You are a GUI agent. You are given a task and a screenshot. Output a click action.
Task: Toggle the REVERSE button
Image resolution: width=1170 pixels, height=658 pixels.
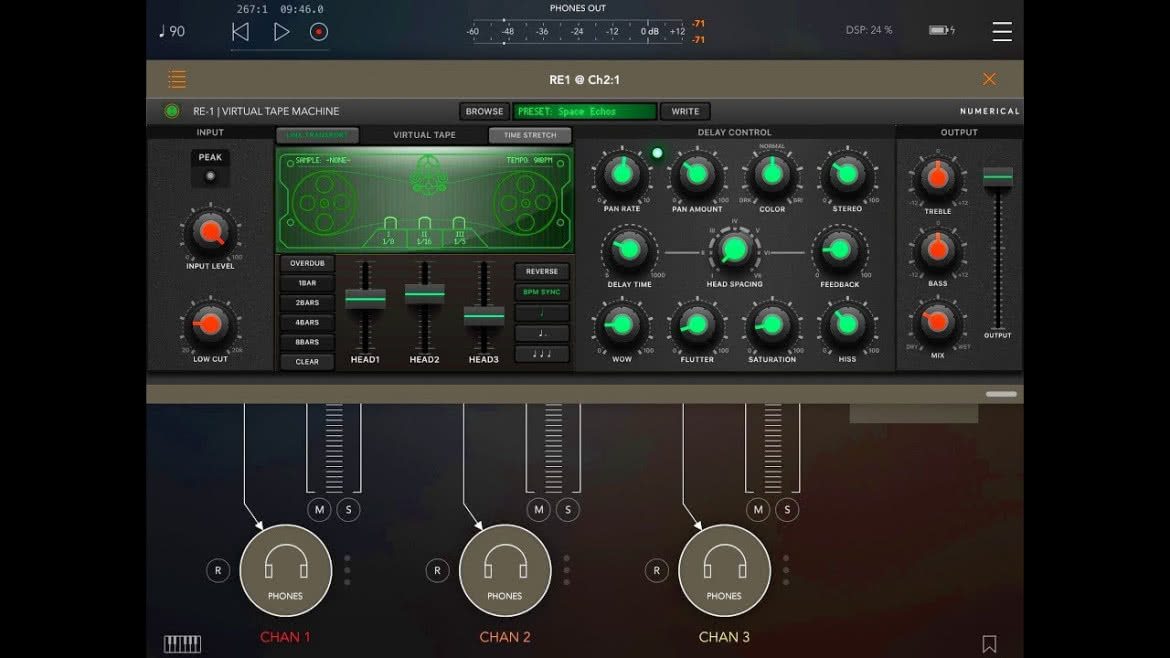542,272
